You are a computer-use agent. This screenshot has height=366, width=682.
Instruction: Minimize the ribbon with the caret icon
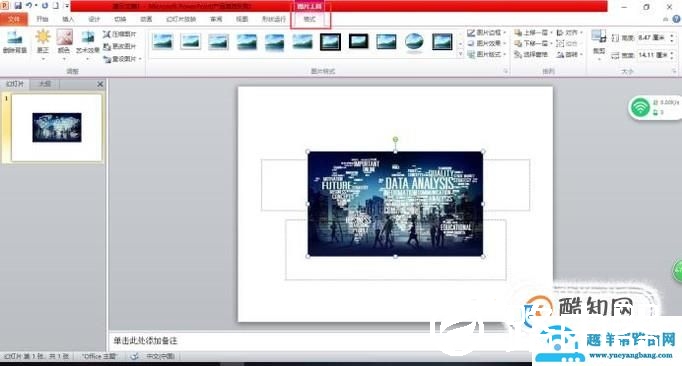pos(665,19)
